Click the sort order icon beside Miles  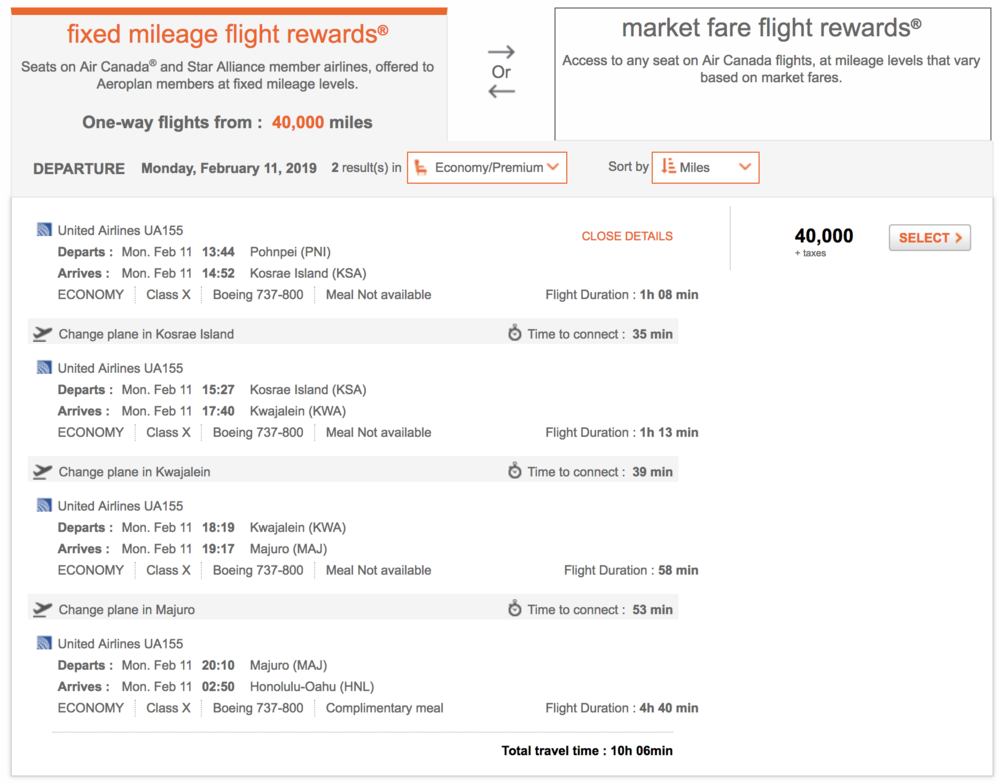pyautogui.click(x=669, y=167)
